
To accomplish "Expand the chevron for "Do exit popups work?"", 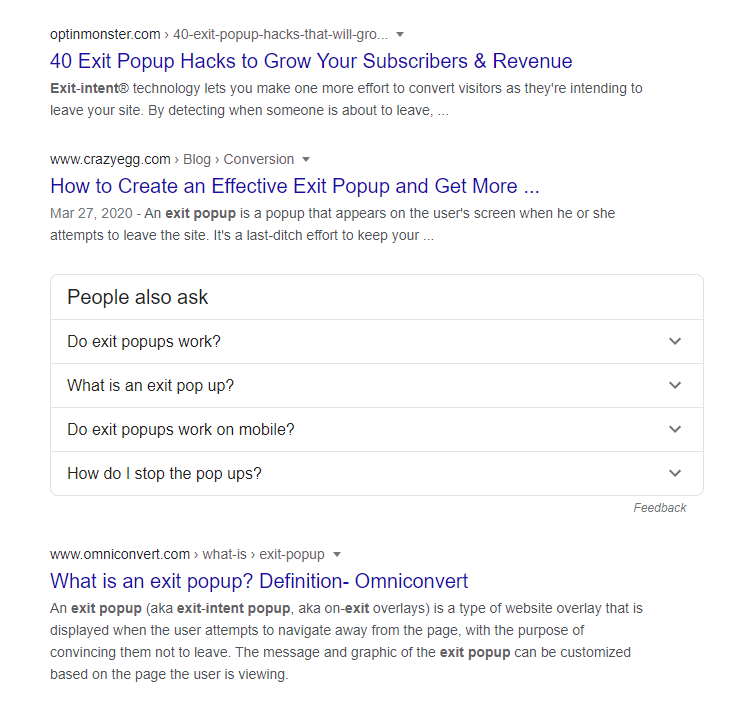I will pos(675,341).
